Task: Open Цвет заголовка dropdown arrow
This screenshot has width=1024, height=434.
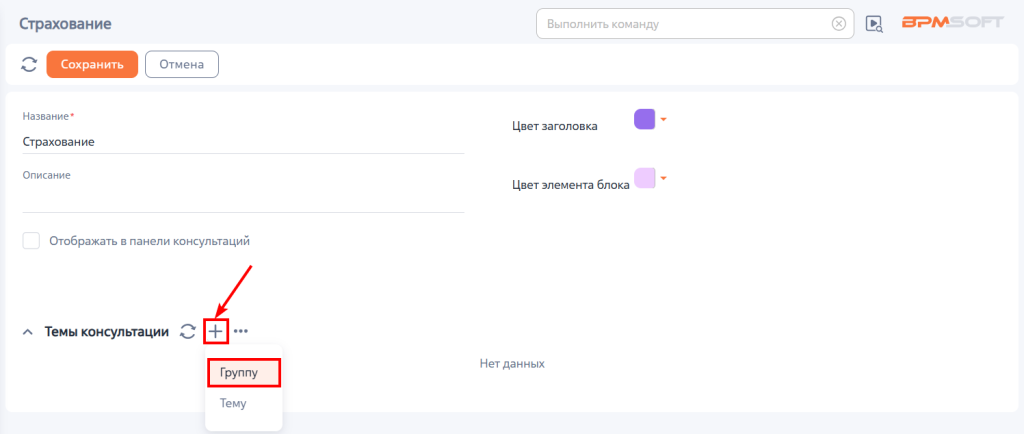Action: point(664,119)
